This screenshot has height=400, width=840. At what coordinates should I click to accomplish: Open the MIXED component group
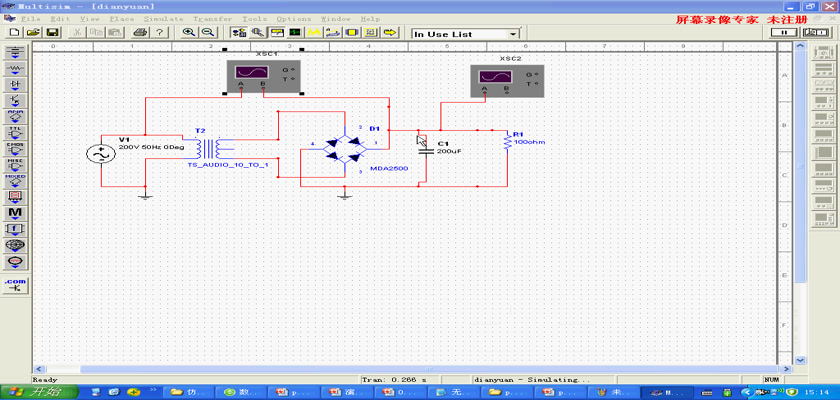[x=15, y=182]
